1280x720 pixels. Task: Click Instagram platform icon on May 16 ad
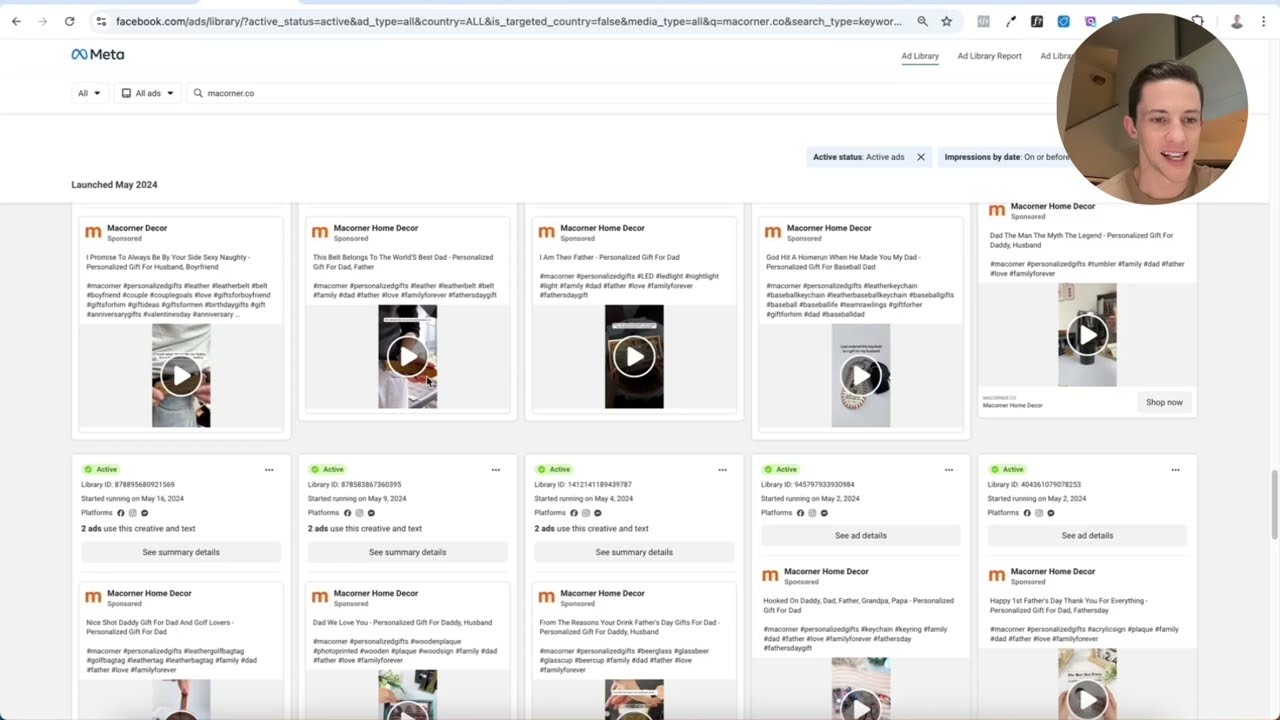[133, 513]
